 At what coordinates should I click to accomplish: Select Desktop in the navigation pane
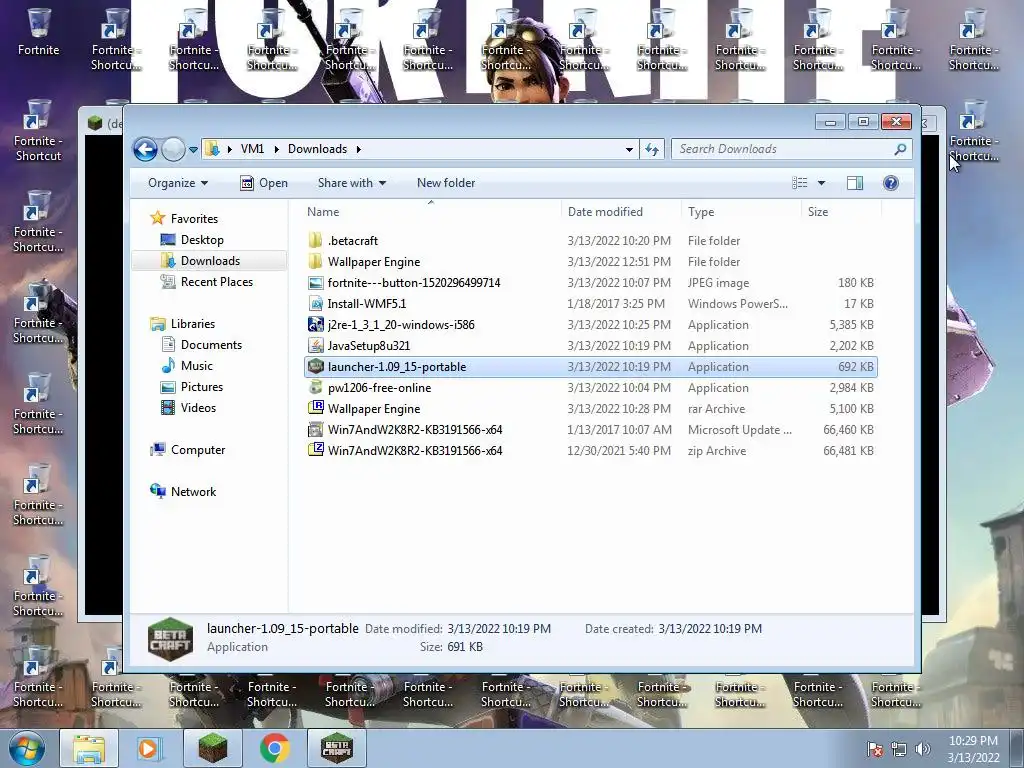(202, 240)
